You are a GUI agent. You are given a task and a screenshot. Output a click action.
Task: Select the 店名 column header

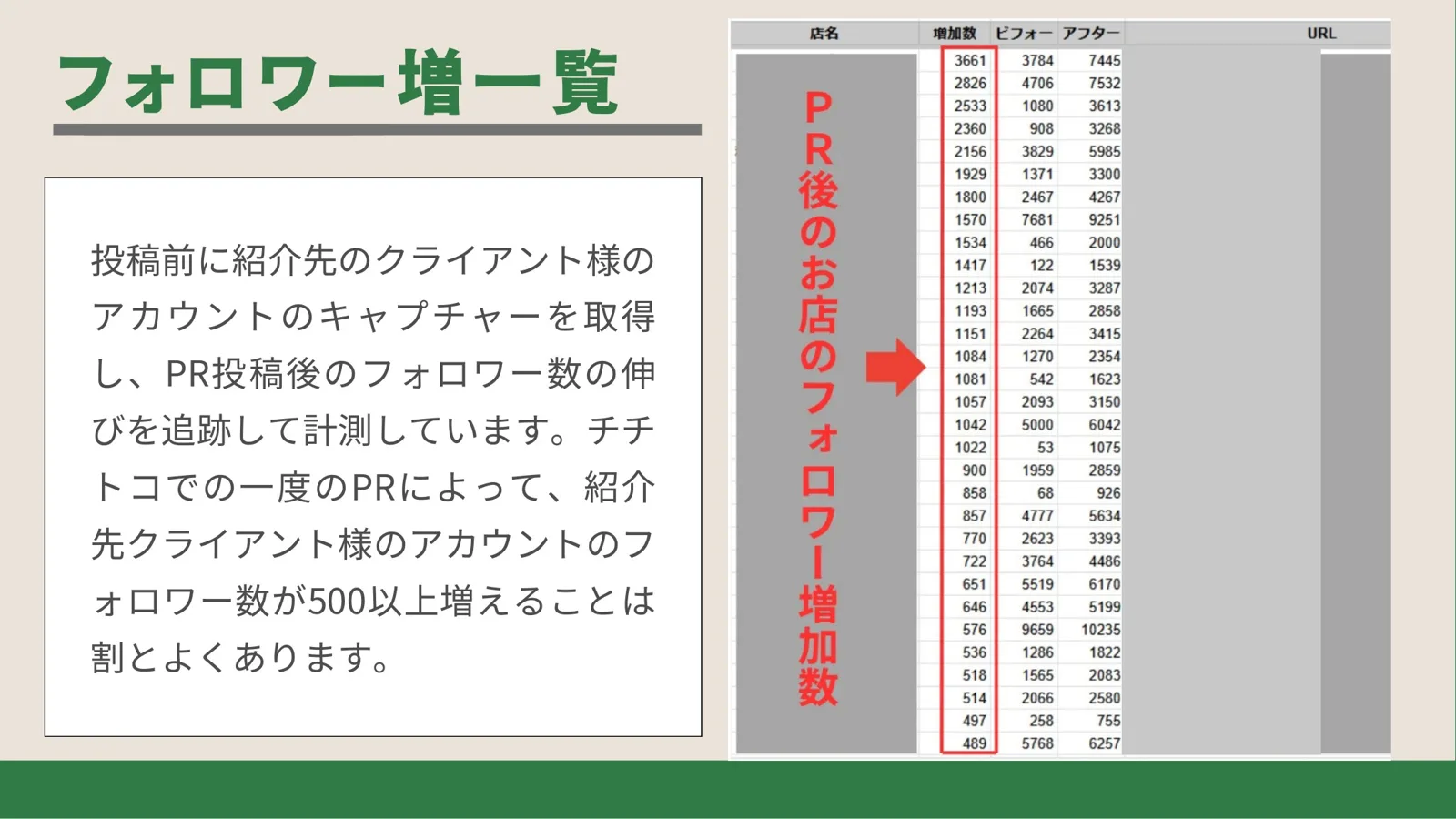(824, 34)
